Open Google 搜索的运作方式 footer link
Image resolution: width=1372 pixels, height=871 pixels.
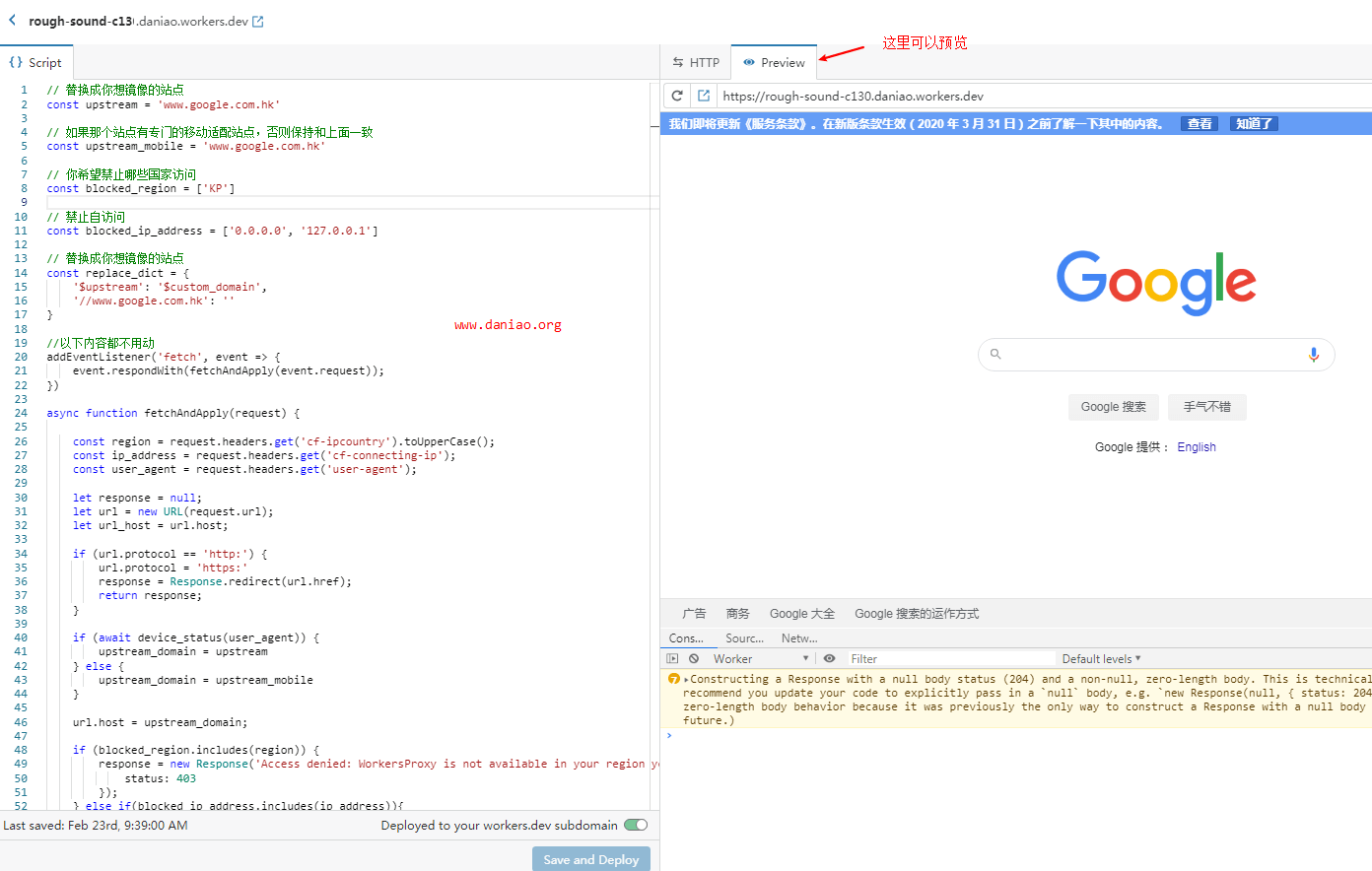click(917, 614)
